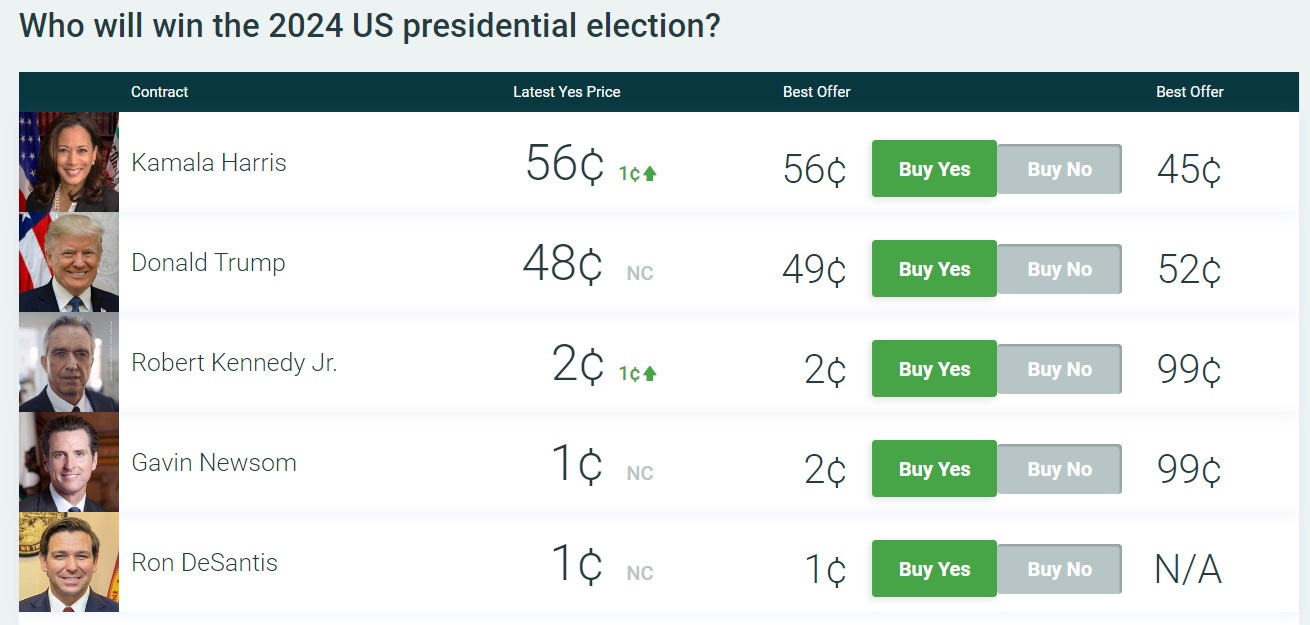Buy Yes on Donald Trump contract
Viewport: 1310px width, 625px height.
click(934, 269)
